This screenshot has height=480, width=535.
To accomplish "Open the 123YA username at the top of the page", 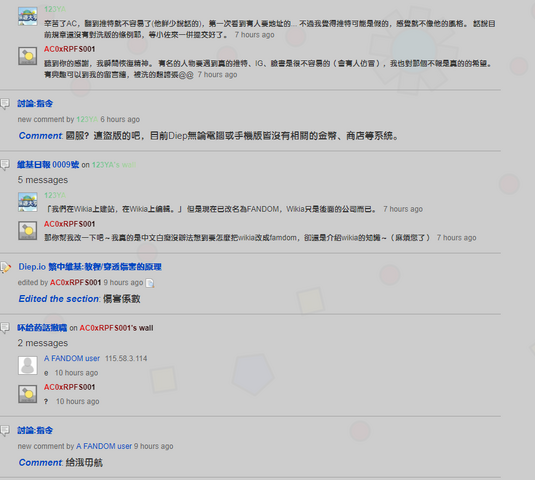I will 55,9.
